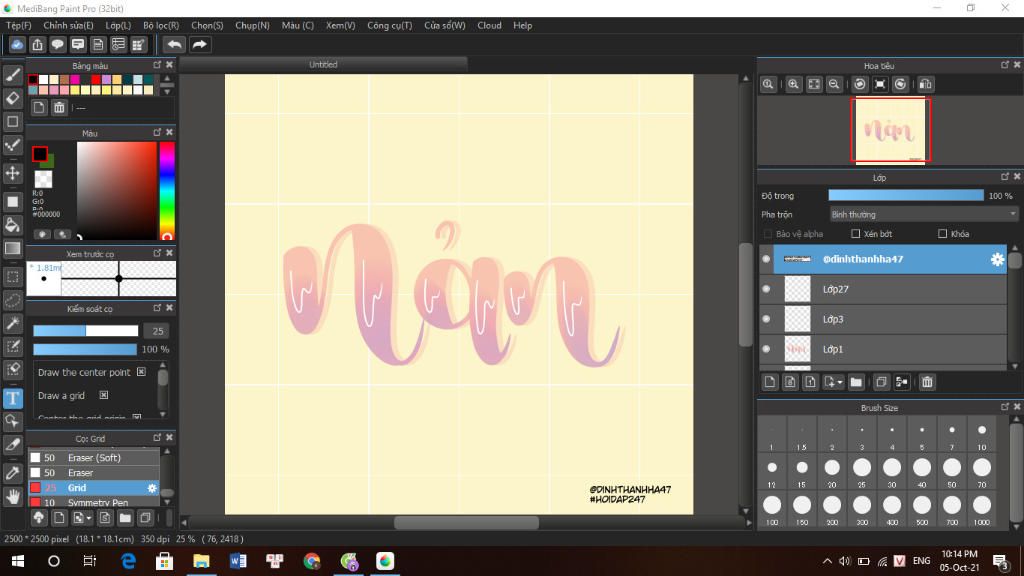
Task: Hide the Lớp27 layer
Action: pos(767,289)
